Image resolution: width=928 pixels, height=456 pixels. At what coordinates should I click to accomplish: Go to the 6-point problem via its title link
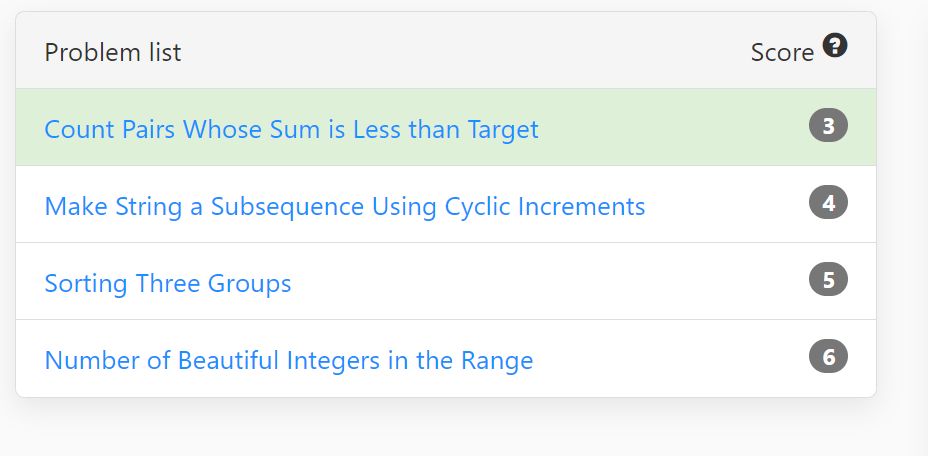pos(289,360)
